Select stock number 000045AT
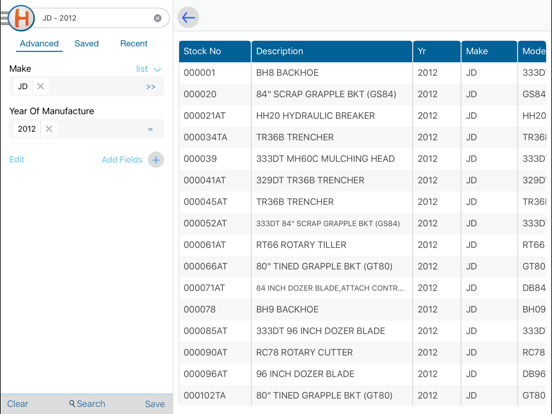 click(205, 202)
